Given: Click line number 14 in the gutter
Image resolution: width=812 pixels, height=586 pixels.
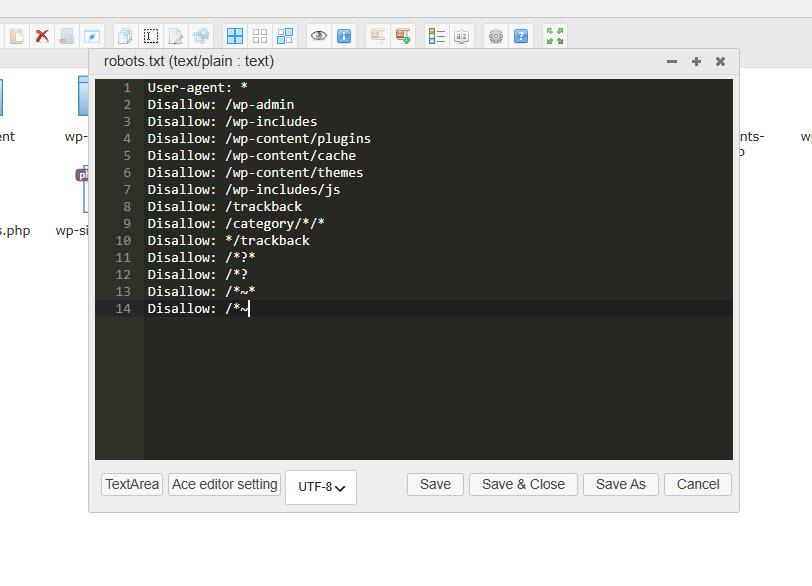Looking at the screenshot, I should click(123, 309).
